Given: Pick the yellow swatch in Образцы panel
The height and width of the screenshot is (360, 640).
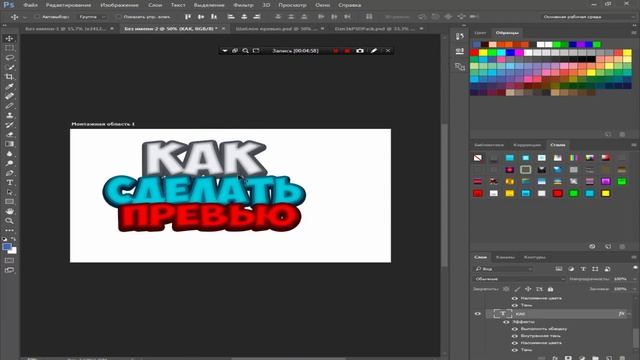Looking at the screenshot, I should click(x=483, y=53).
